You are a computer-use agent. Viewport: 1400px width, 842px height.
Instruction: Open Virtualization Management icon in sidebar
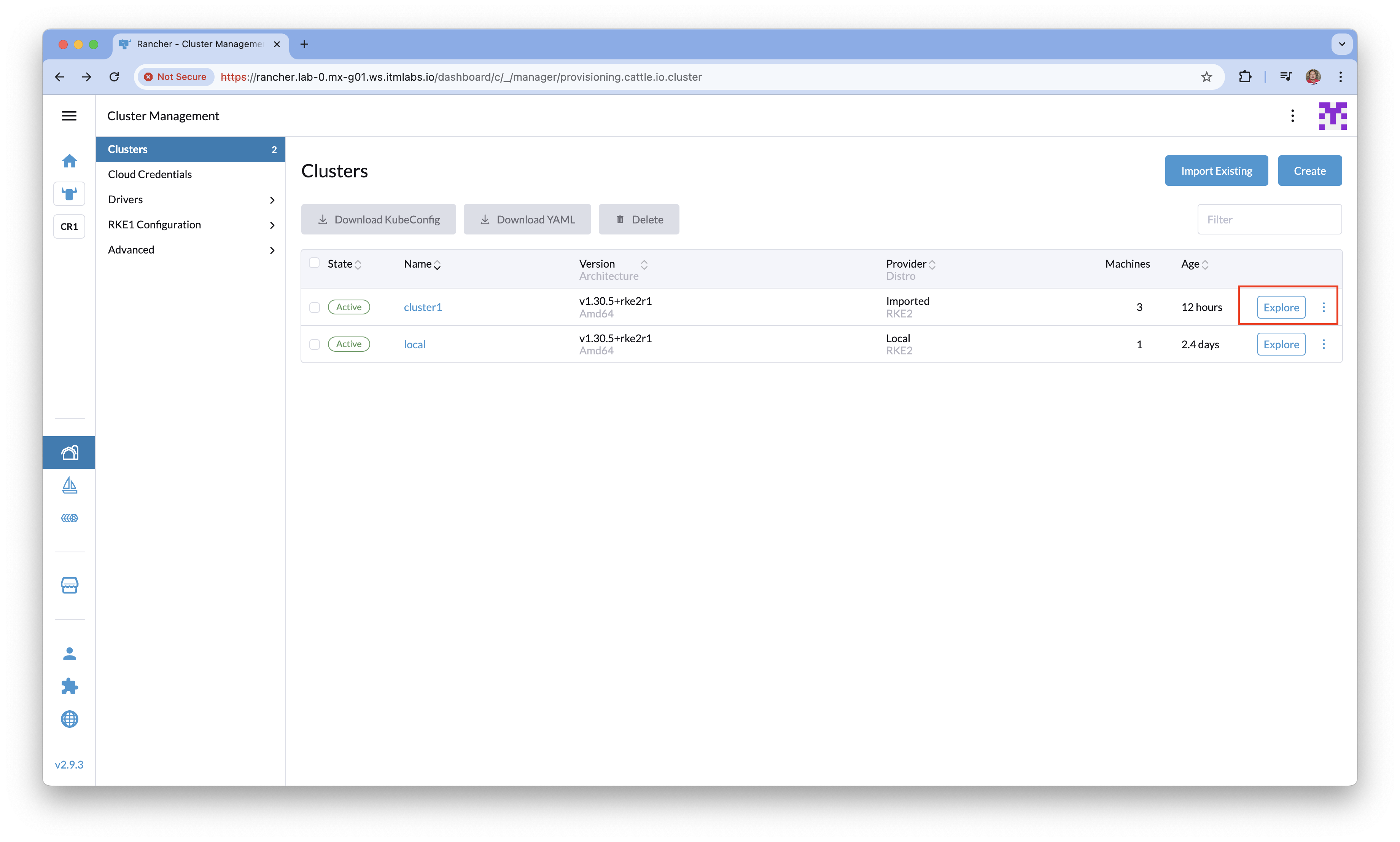point(69,518)
